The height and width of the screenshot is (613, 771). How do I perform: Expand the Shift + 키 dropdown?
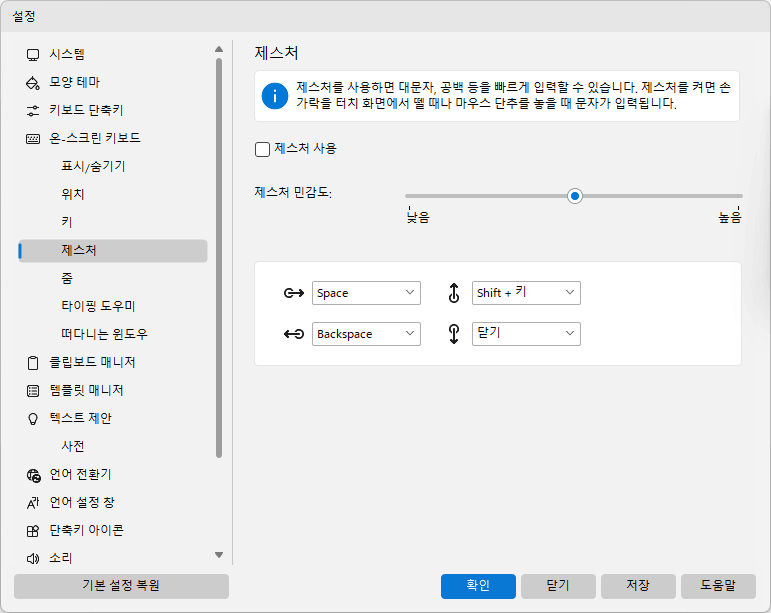click(526, 293)
